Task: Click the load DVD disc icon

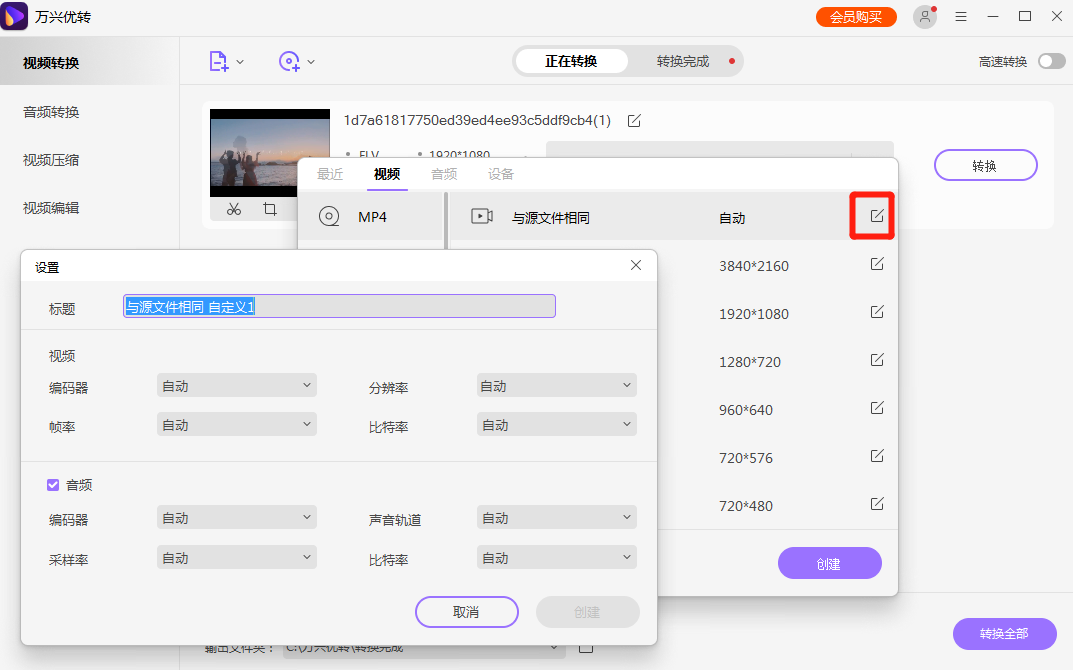Action: (x=289, y=61)
